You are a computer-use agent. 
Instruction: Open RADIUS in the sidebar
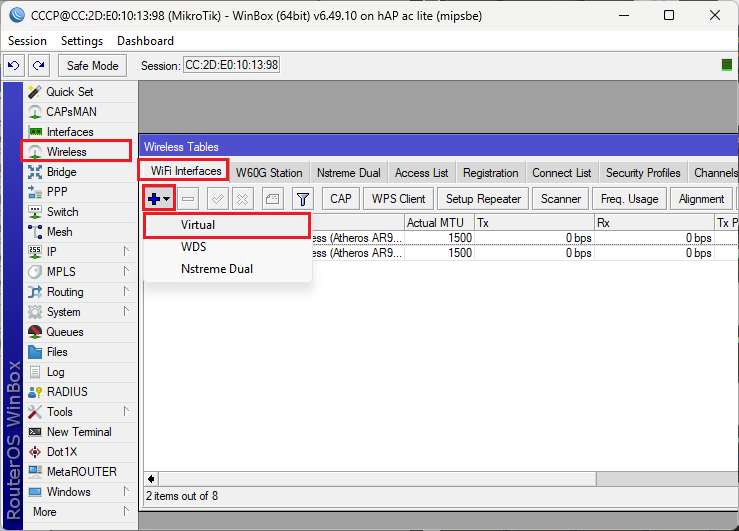tap(80, 392)
